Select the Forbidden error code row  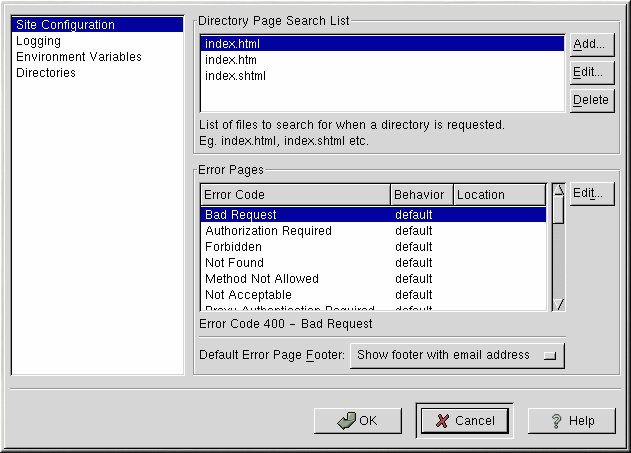[234, 247]
